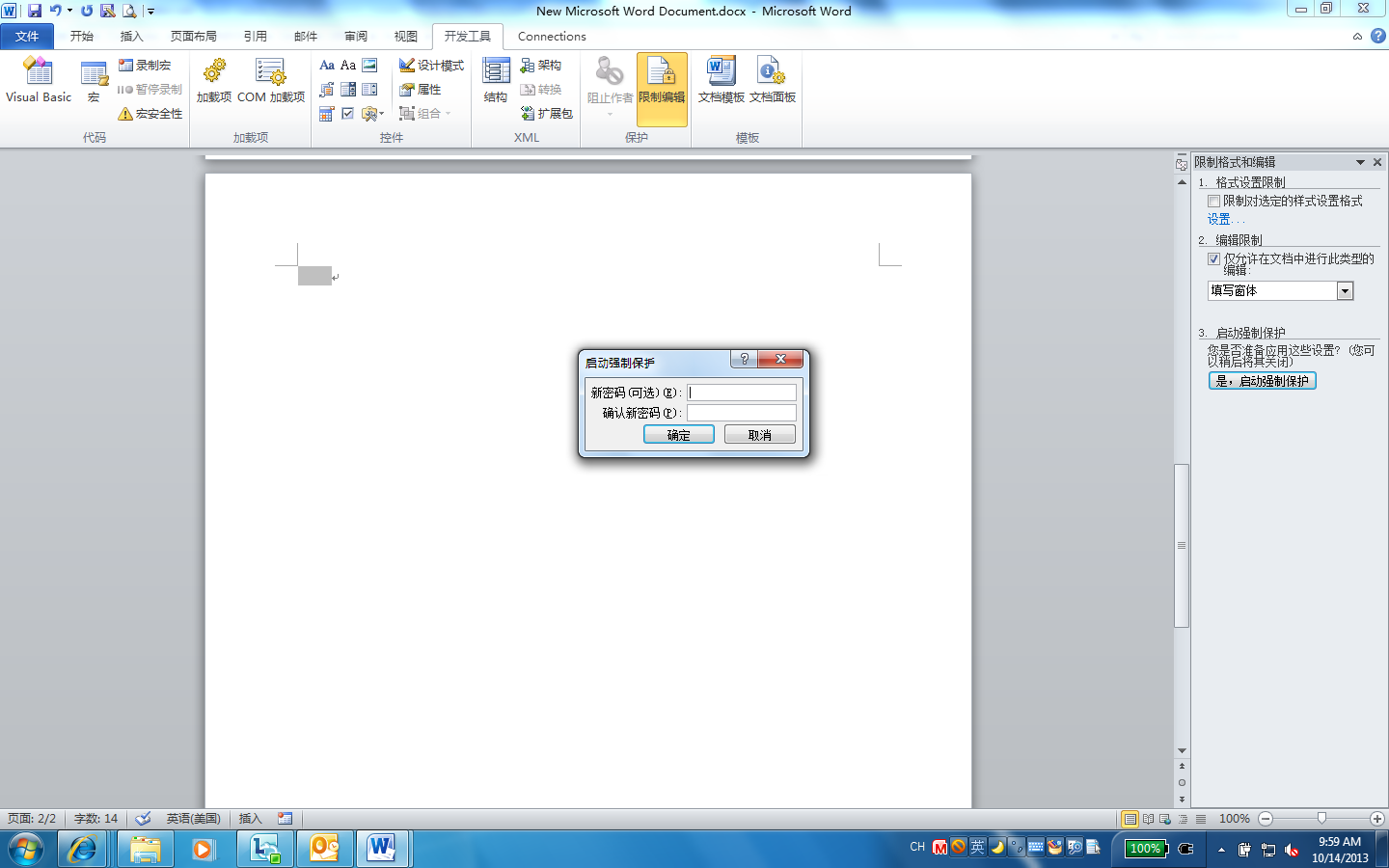Viewport: 1389px width, 868px height.
Task: Minimize the ribbon with the caret
Action: click(x=1357, y=37)
